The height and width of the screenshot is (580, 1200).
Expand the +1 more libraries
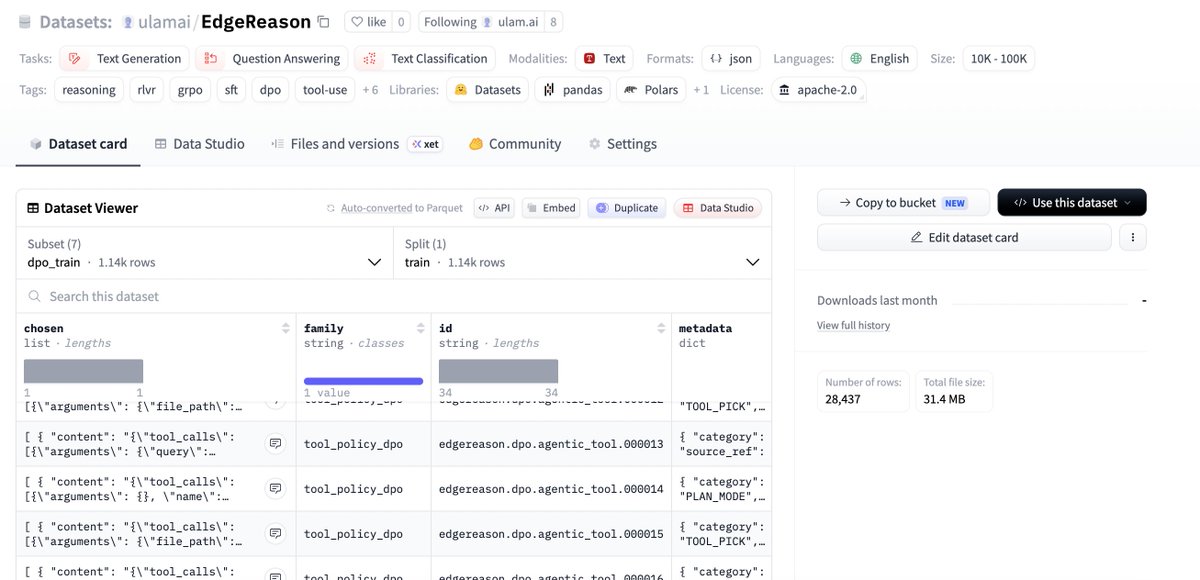(701, 90)
